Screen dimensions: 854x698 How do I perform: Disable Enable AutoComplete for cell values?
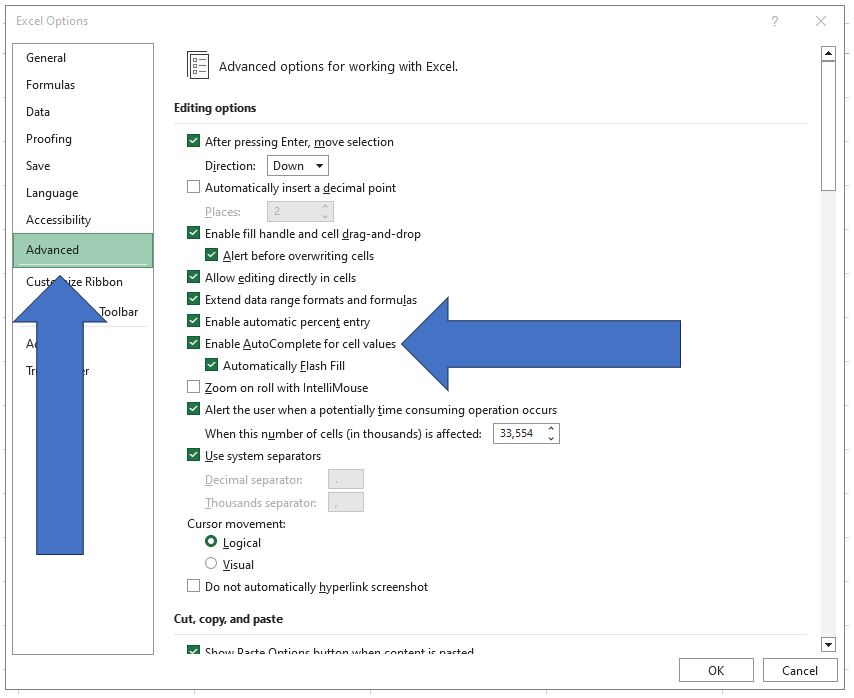point(194,343)
